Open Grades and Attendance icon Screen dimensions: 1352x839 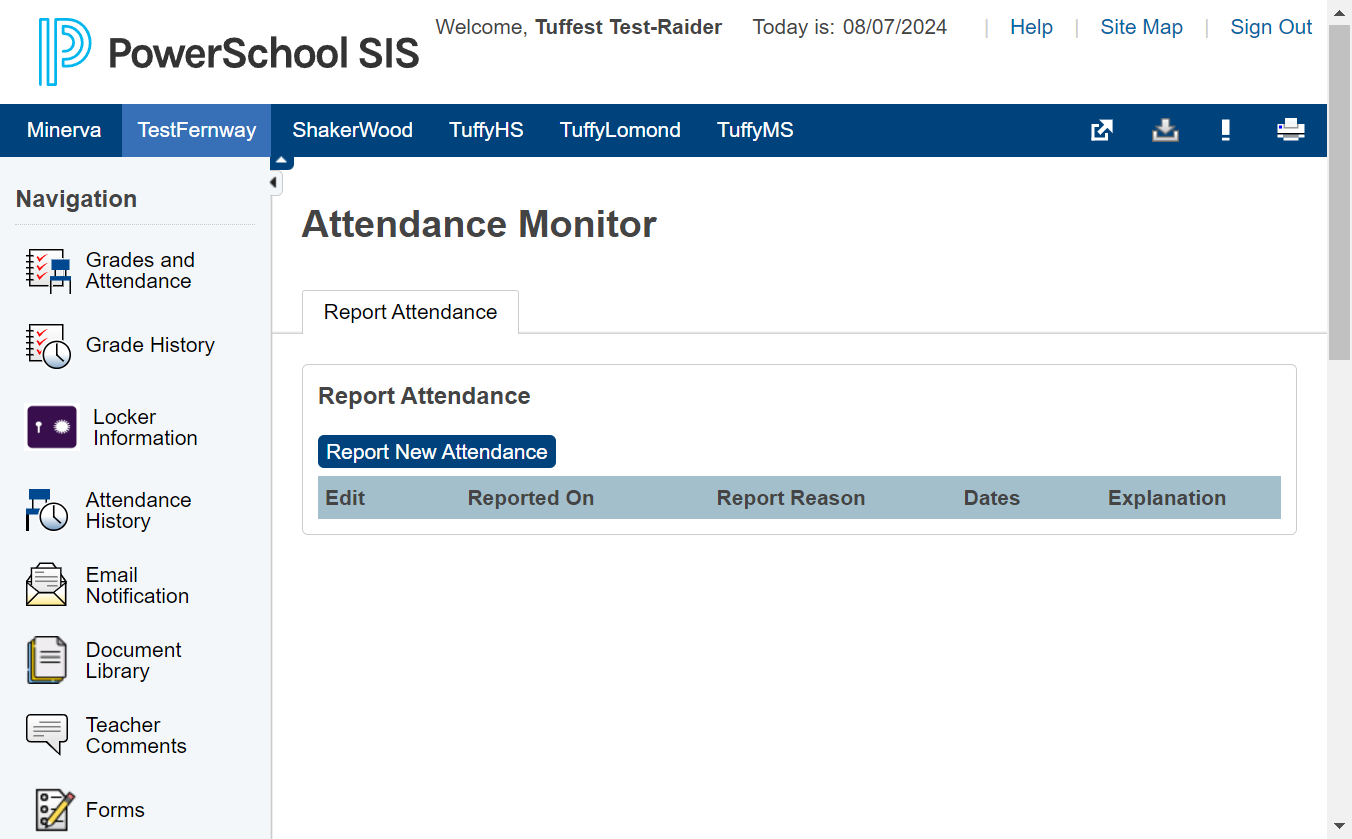coord(48,271)
